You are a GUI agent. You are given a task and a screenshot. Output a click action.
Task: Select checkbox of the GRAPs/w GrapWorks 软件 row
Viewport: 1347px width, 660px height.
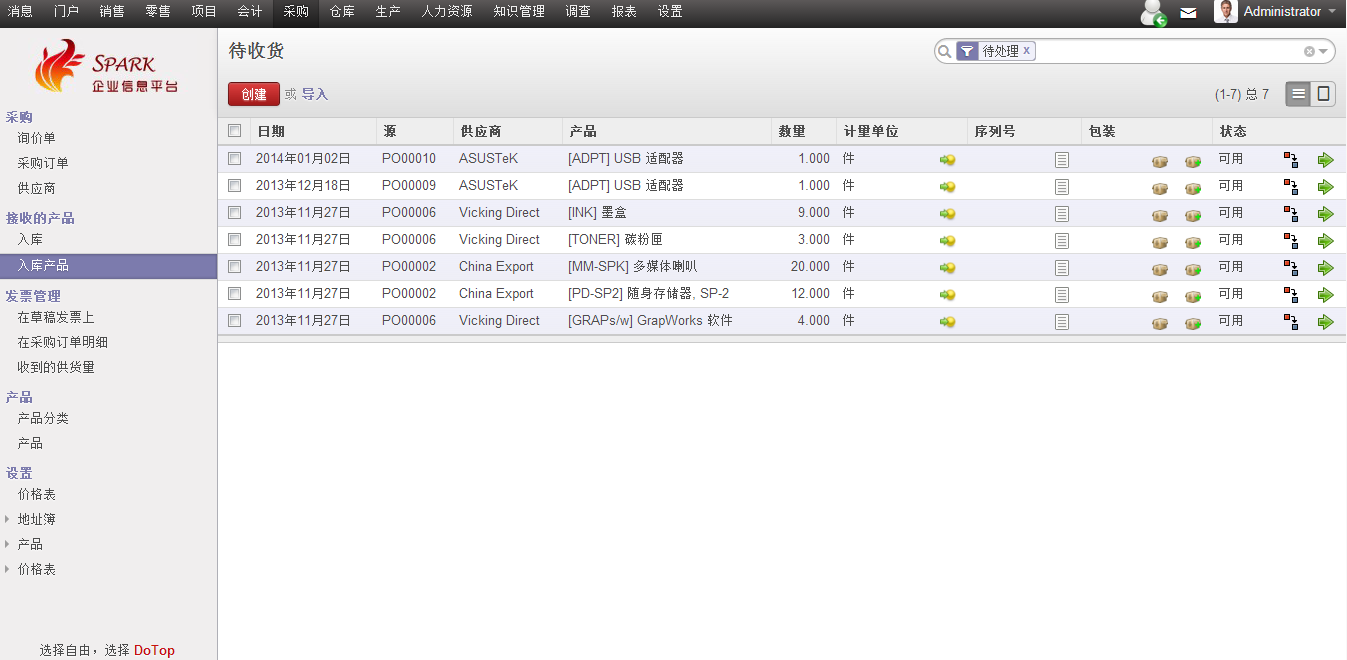pos(234,321)
